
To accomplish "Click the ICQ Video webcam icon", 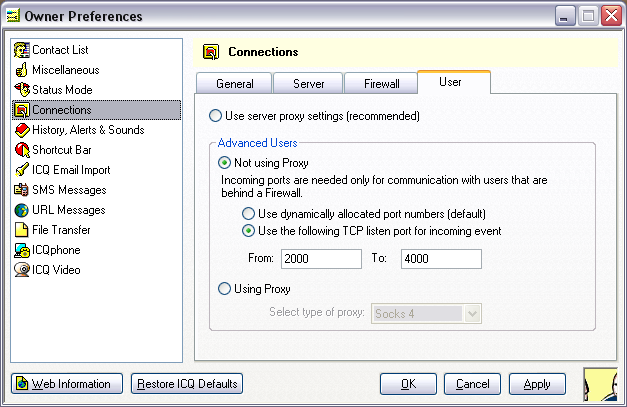I will click(x=22, y=270).
